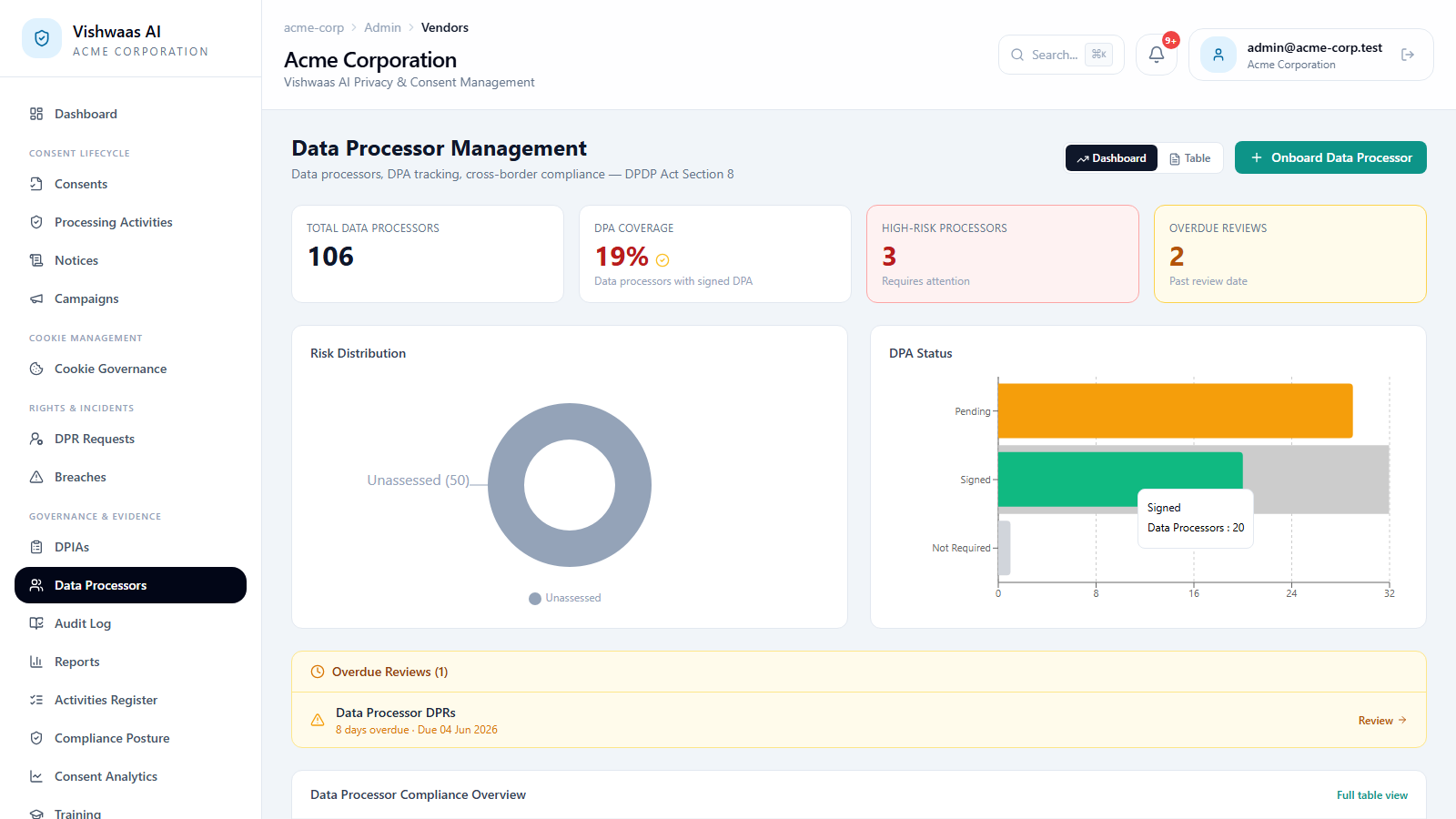Open Consent Analytics
The image size is (1456, 819).
130,776
